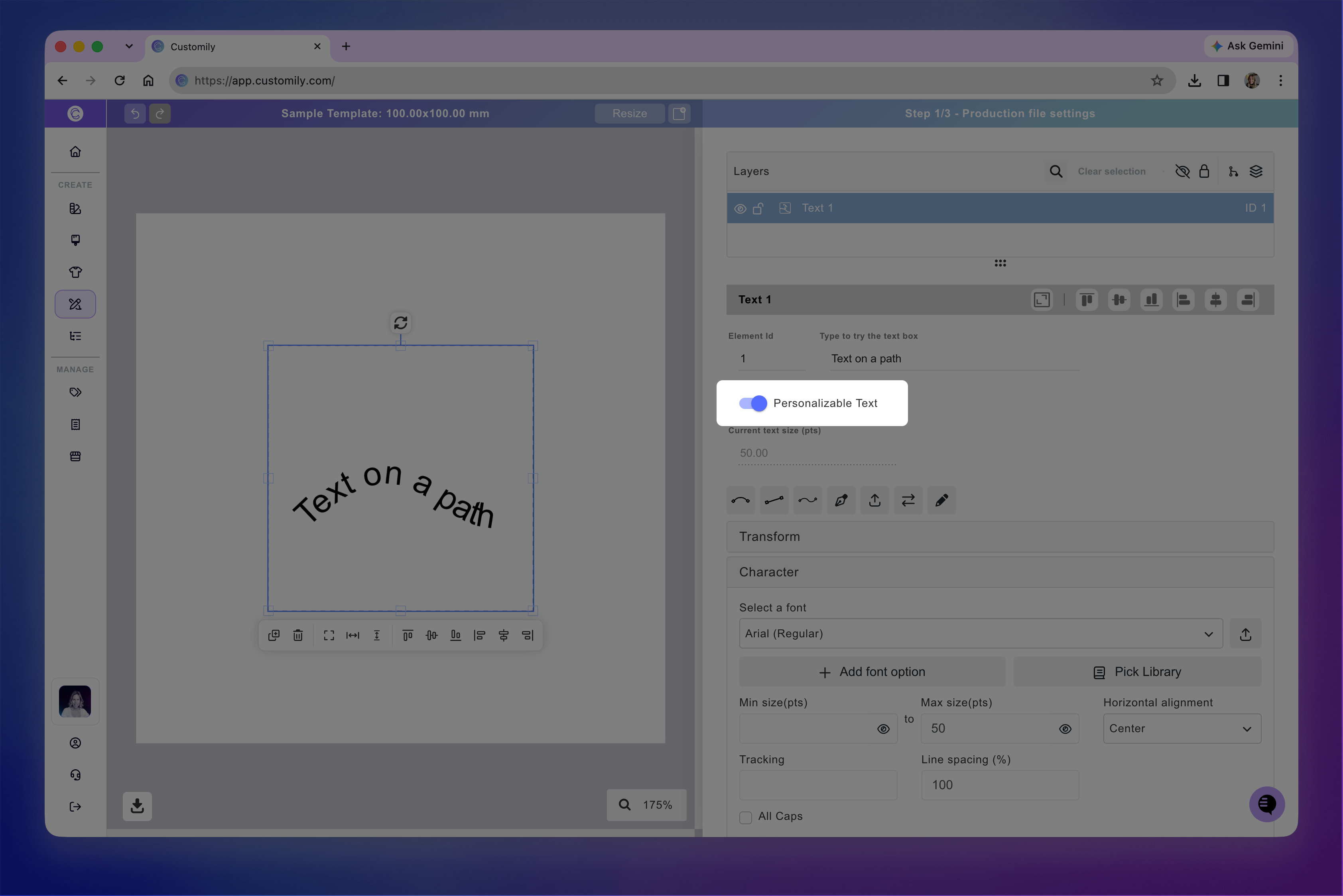
Task: Open a new browser tab
Action: pyautogui.click(x=346, y=46)
